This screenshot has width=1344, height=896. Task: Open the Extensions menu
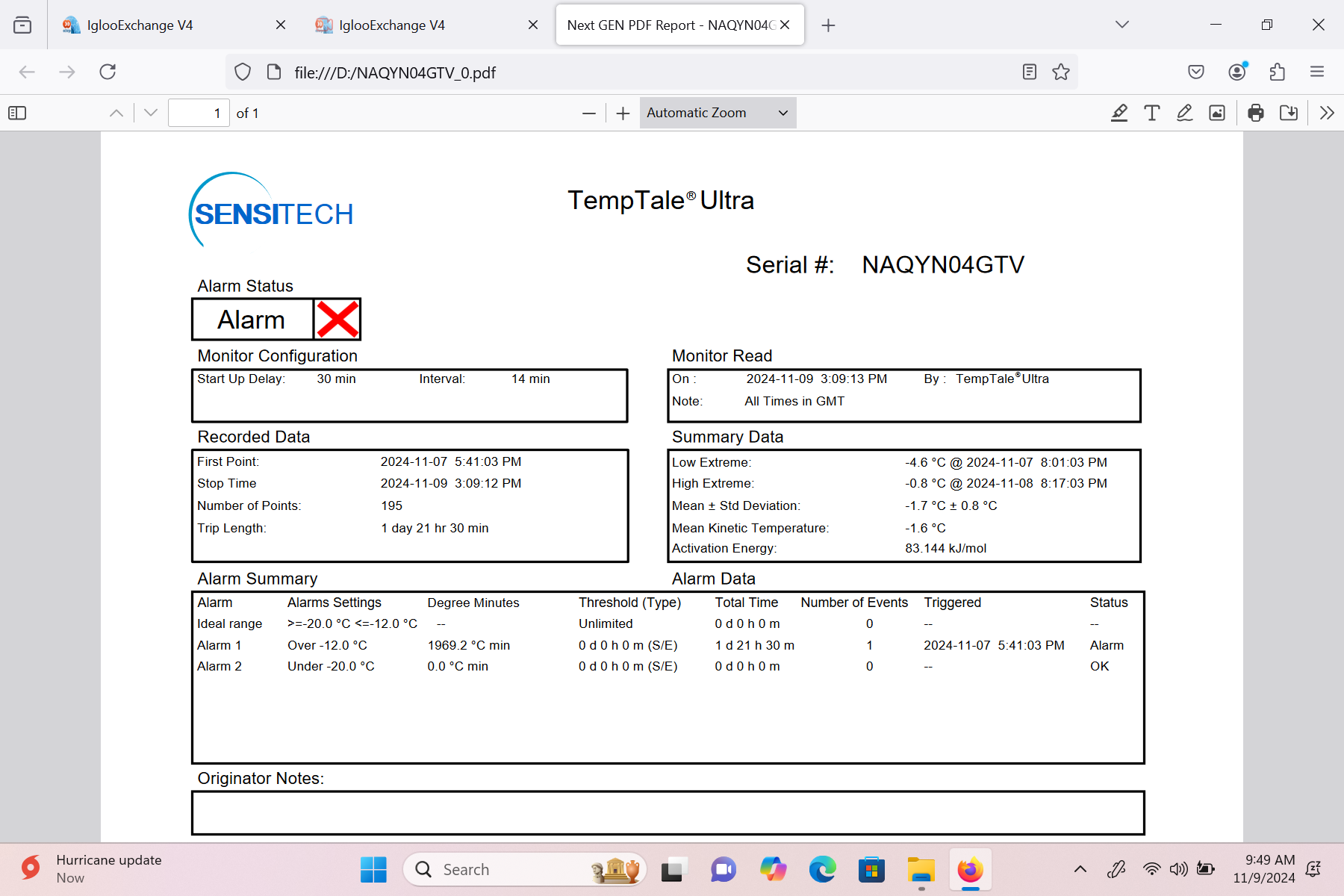click(x=1278, y=72)
